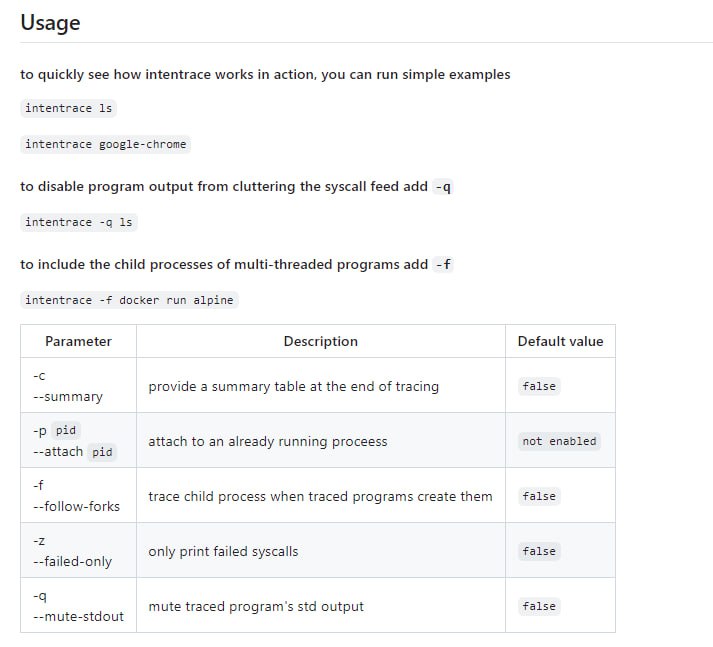
Task: Click the 'intentrace -q ls' code snippet
Action: [78, 222]
